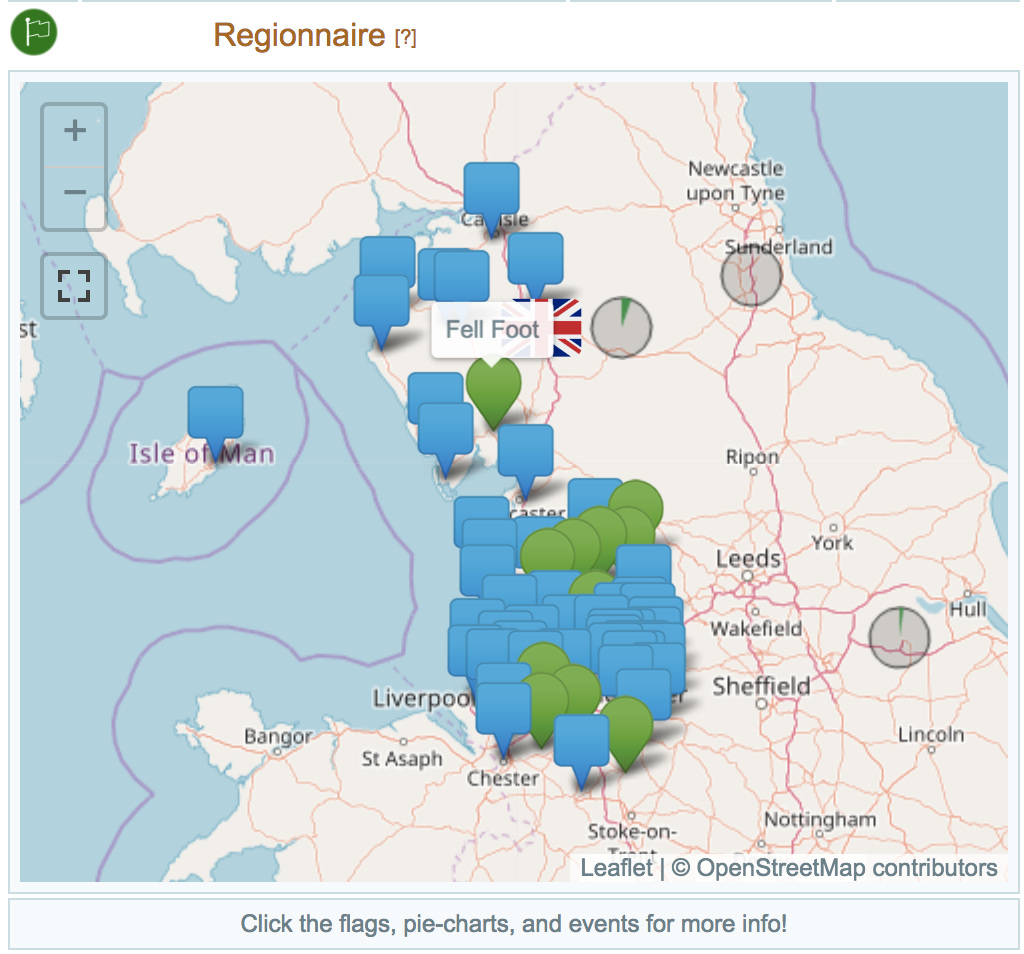Click the green marker below Fell Foot tooltip

[x=493, y=386]
